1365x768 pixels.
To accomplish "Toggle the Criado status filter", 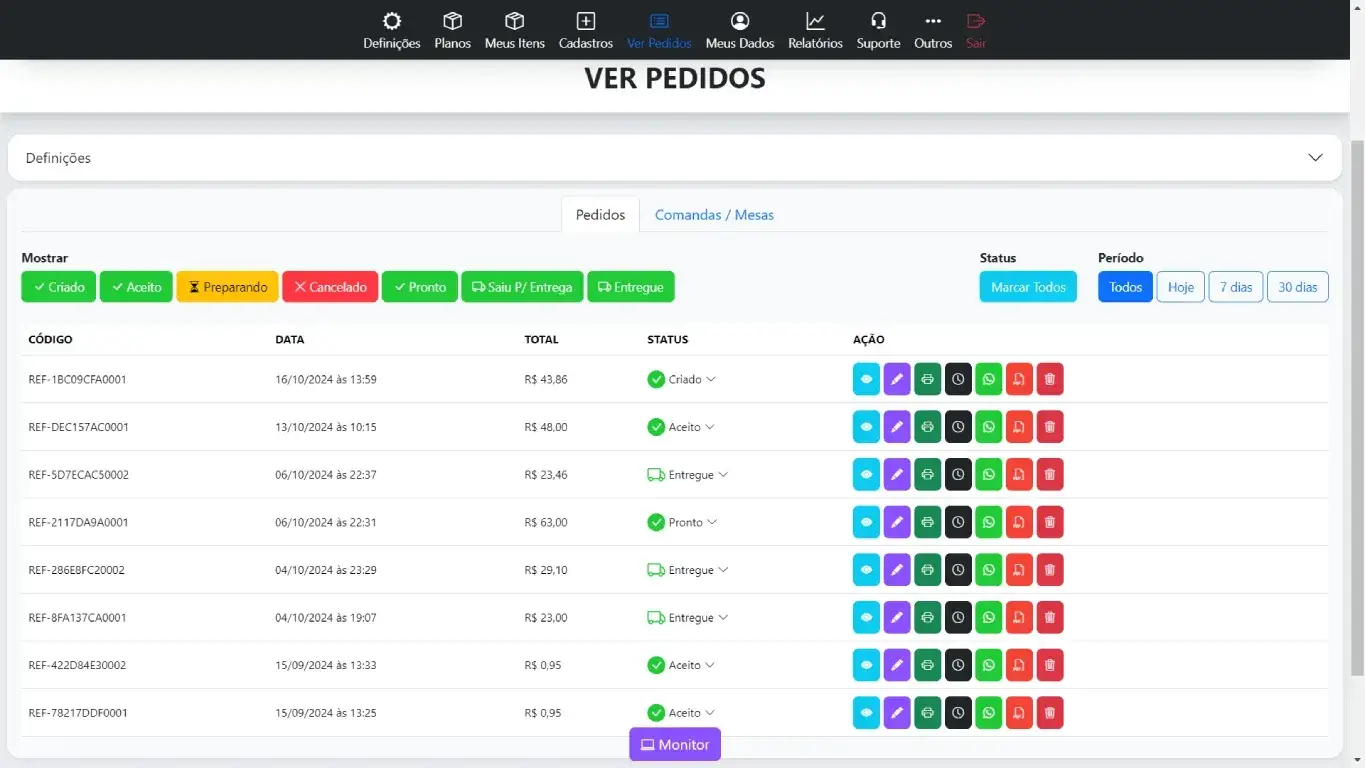I will [58, 287].
